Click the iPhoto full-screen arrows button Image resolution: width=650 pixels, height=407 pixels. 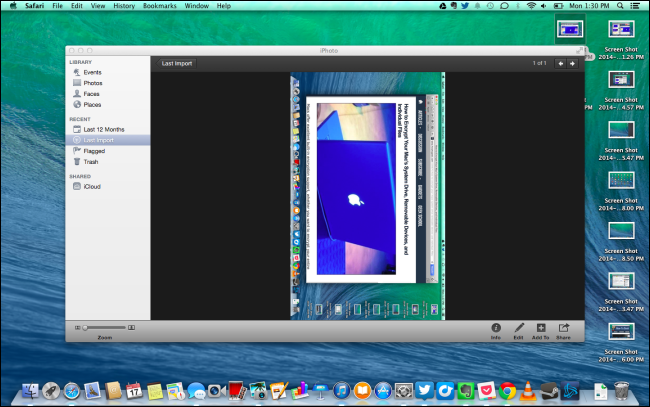click(579, 51)
